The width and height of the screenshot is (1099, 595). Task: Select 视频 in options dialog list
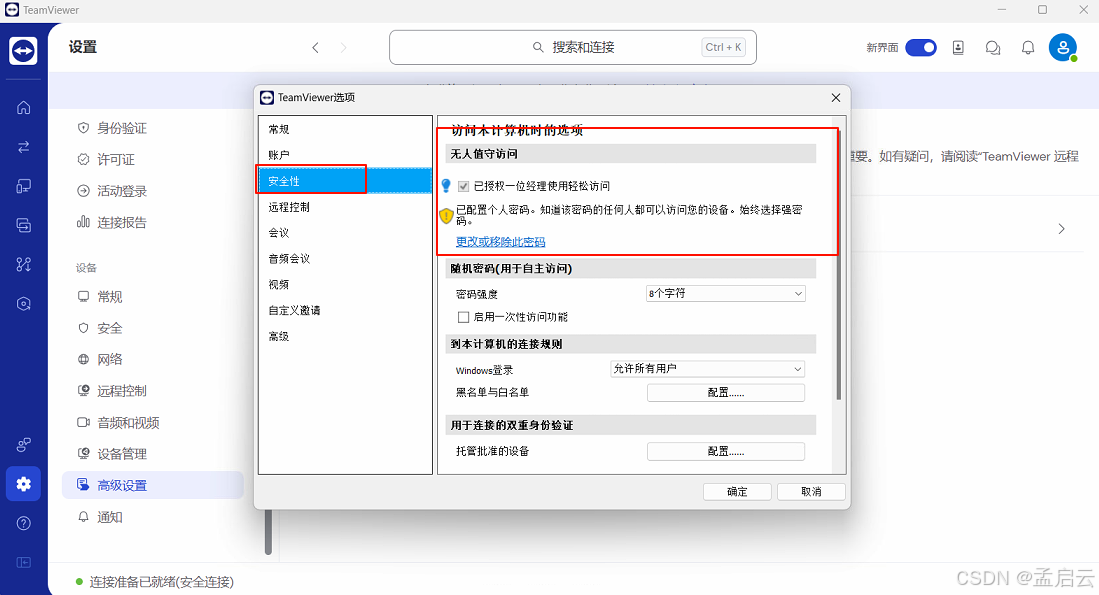click(x=345, y=285)
